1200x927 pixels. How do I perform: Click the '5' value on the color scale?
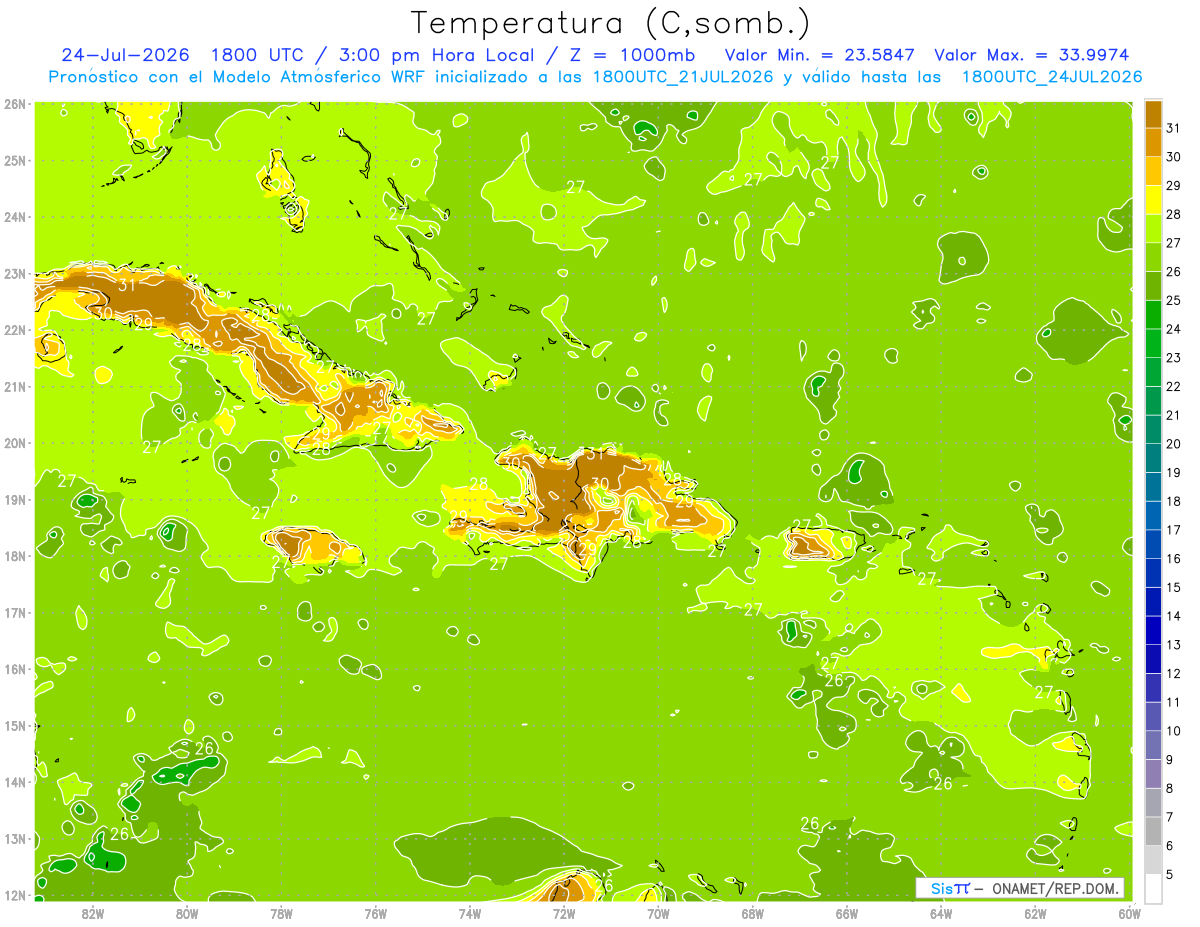click(1171, 875)
